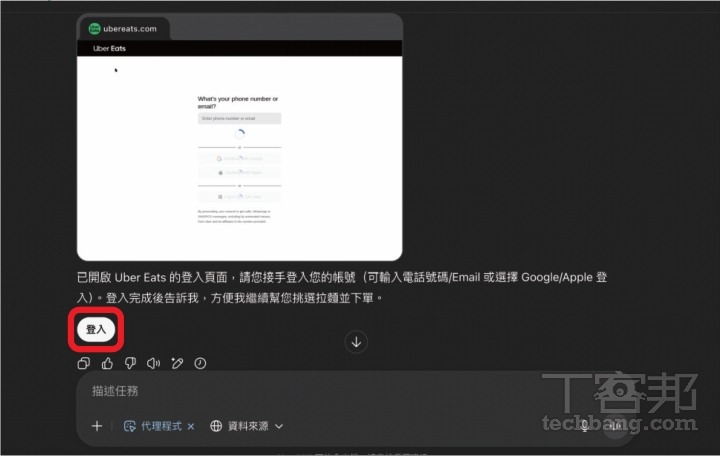Screen dimensions: 720x456
Task: Open the plus attachment menu
Action: (x=97, y=426)
